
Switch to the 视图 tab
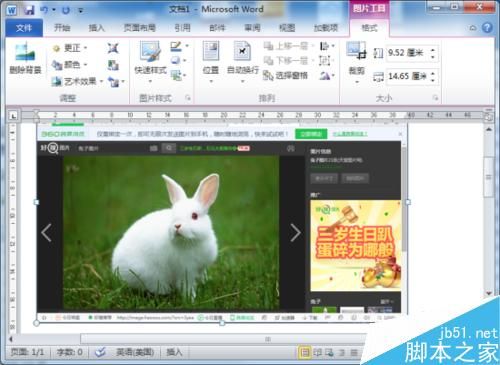287,28
